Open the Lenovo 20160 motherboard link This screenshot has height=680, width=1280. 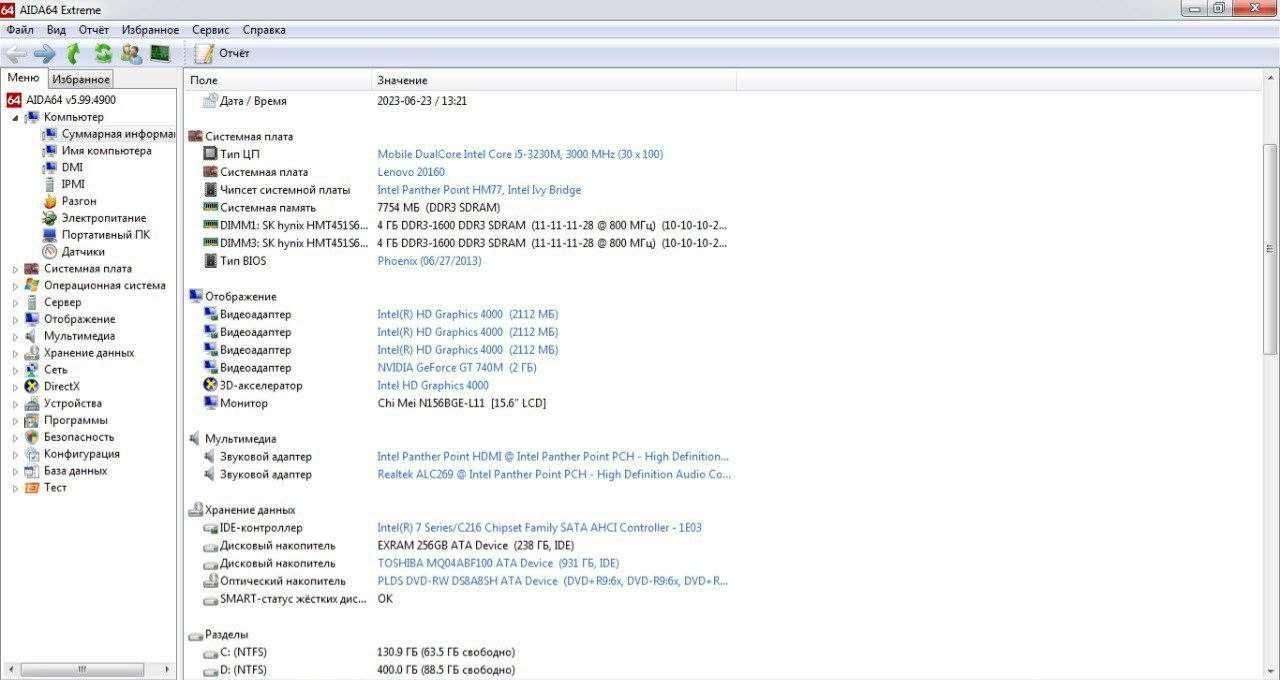point(411,172)
